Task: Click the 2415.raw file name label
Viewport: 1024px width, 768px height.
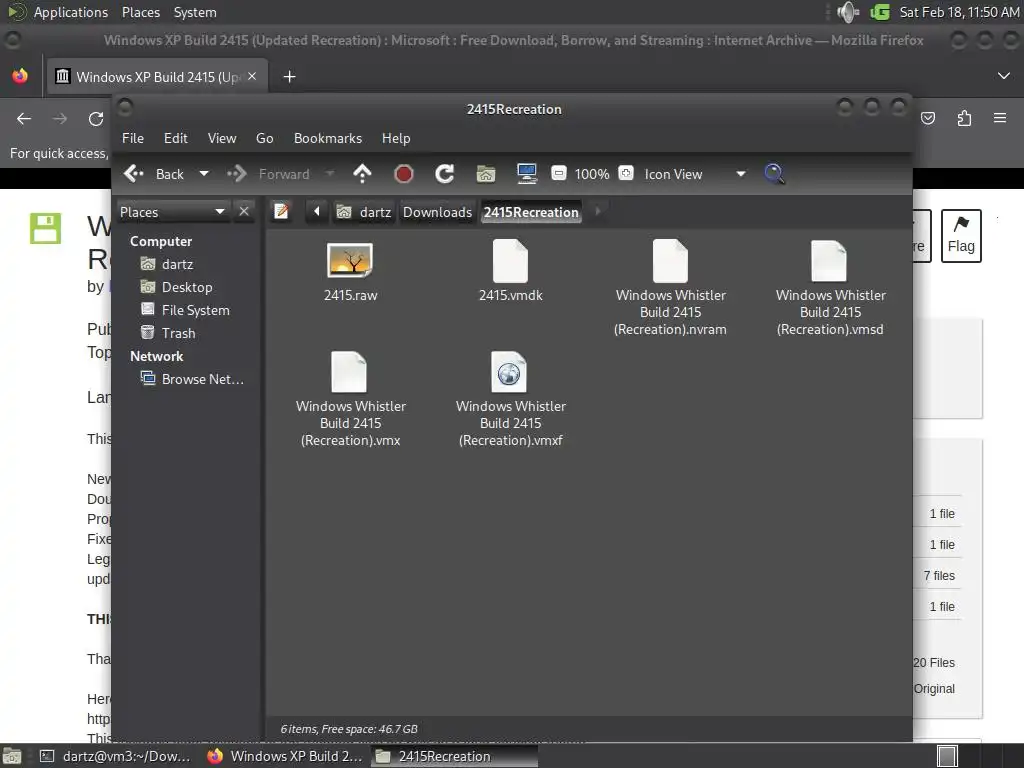Action: click(x=351, y=295)
